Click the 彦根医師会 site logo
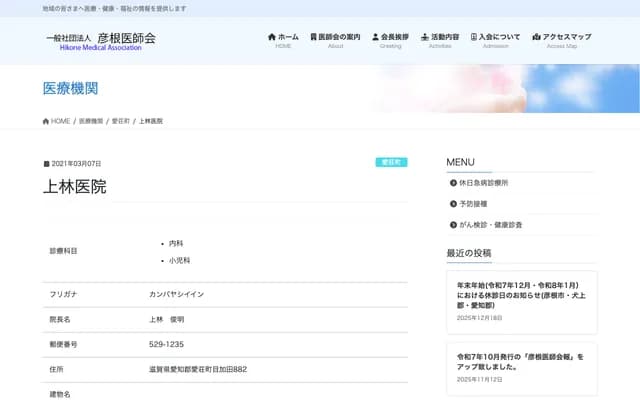The width and height of the screenshot is (640, 400). pos(100,40)
